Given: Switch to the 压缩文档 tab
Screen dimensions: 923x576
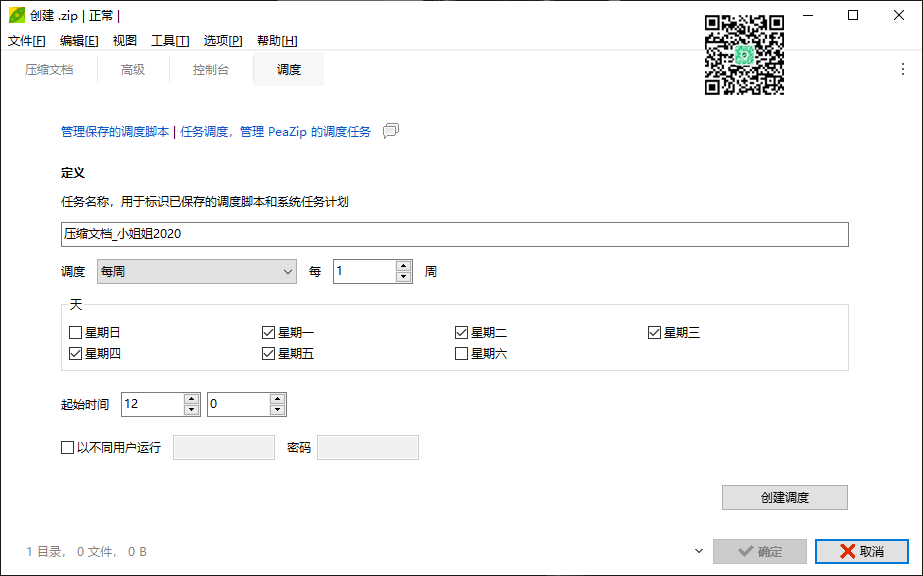Looking at the screenshot, I should click(49, 69).
